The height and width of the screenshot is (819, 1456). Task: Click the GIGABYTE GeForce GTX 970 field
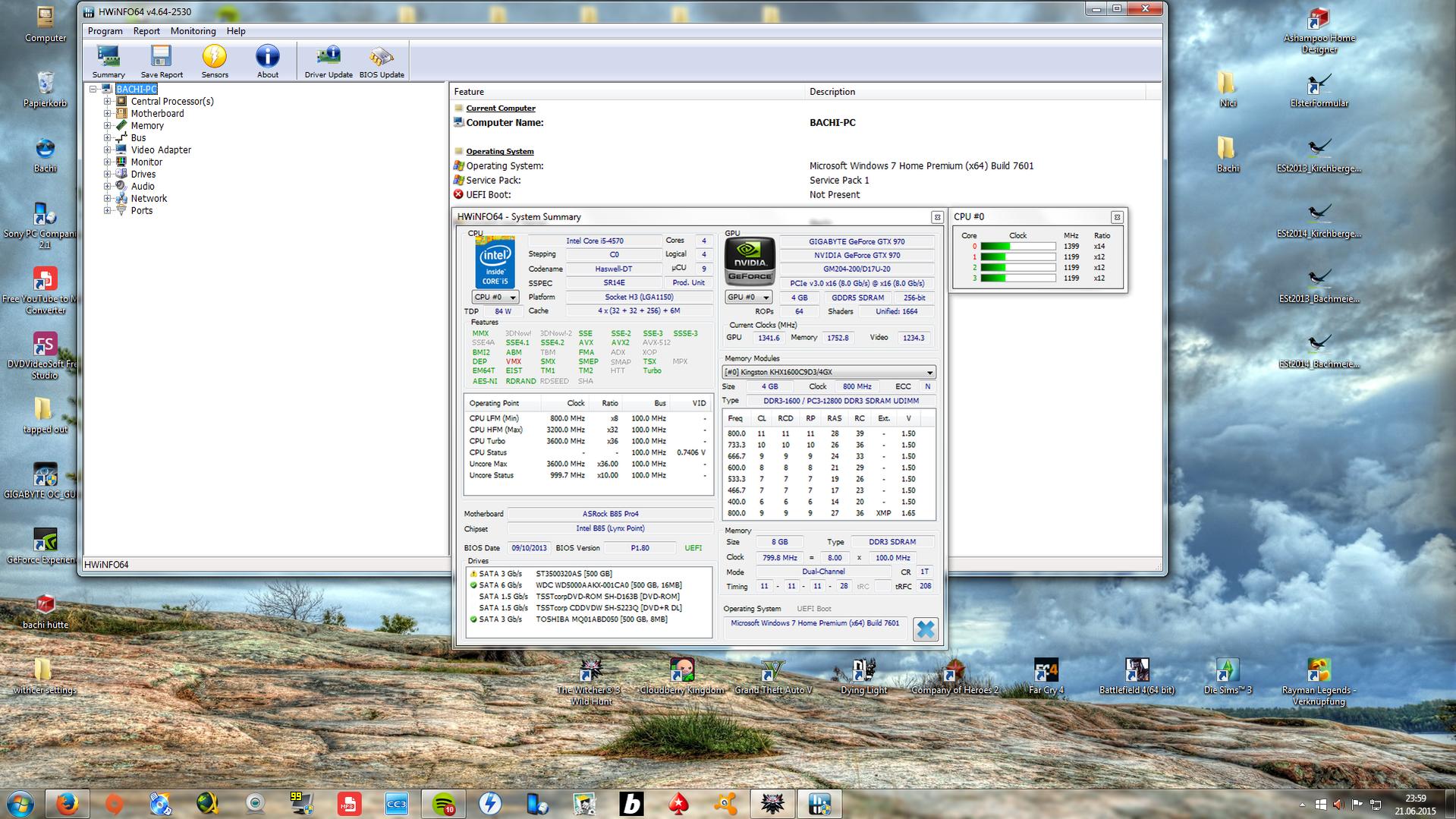[x=857, y=241]
